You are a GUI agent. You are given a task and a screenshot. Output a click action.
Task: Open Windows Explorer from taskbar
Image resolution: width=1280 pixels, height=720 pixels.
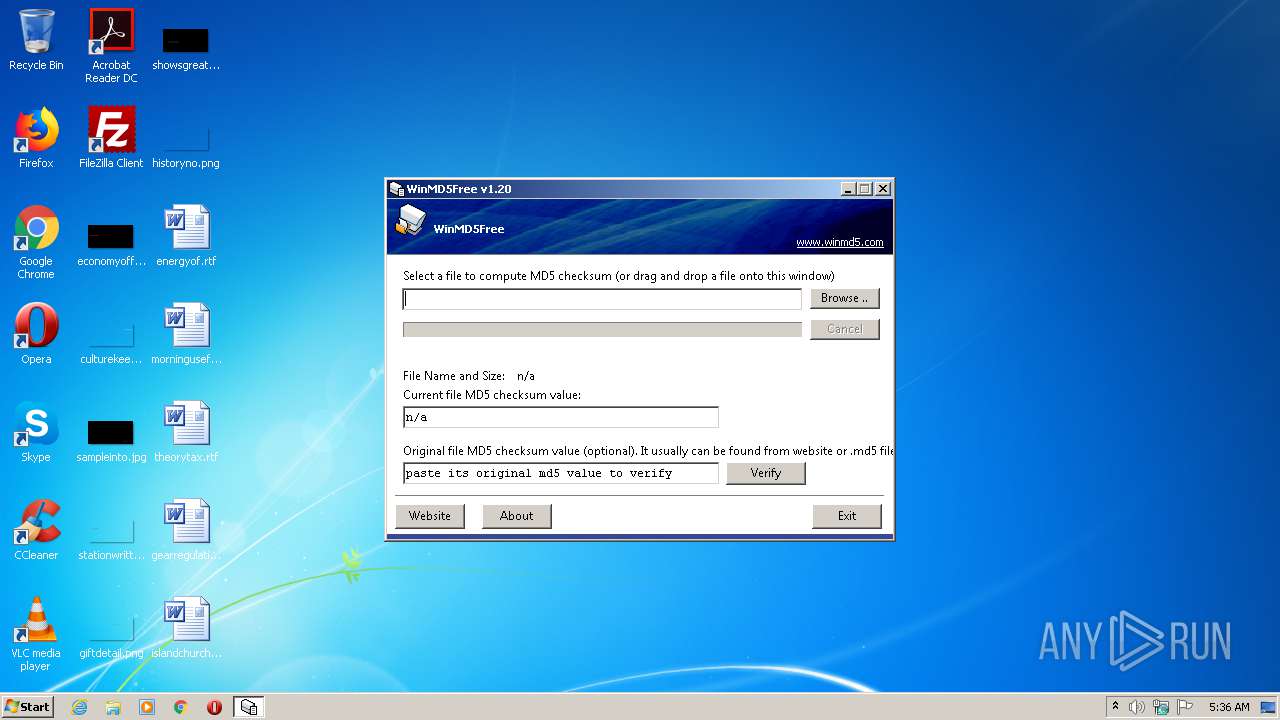[x=113, y=707]
